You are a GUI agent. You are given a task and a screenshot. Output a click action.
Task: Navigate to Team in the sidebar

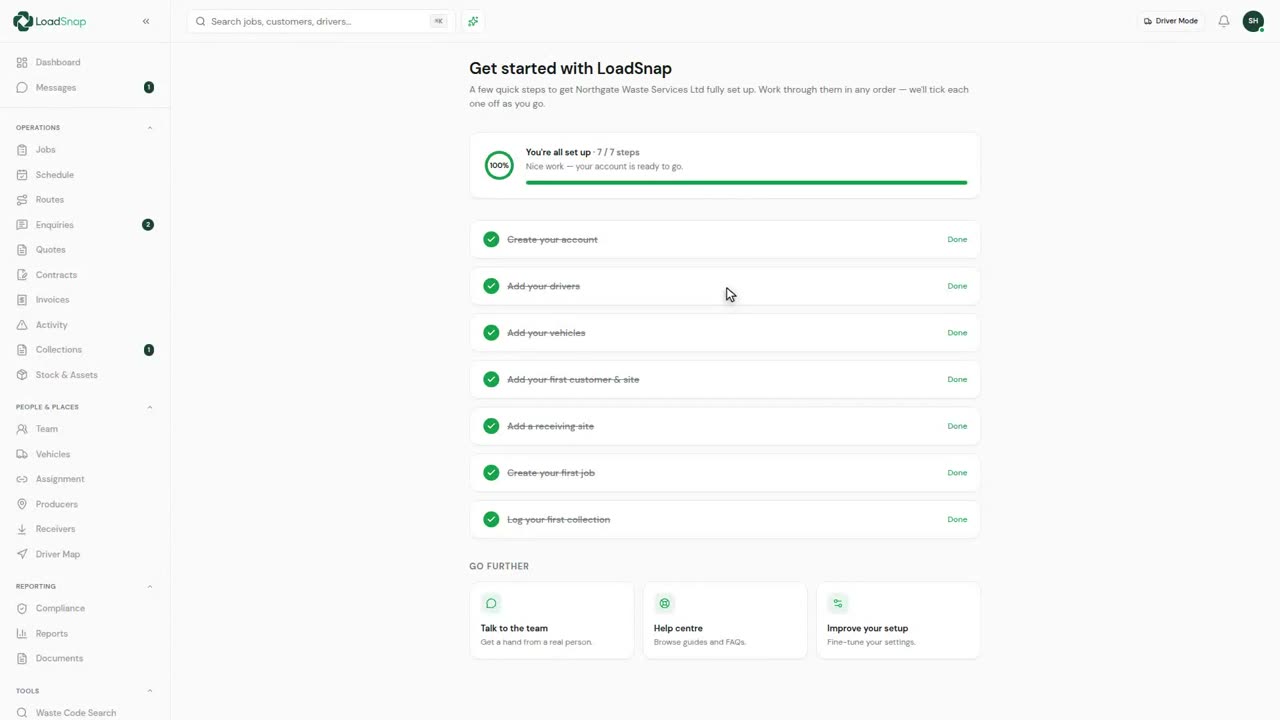(x=85, y=429)
